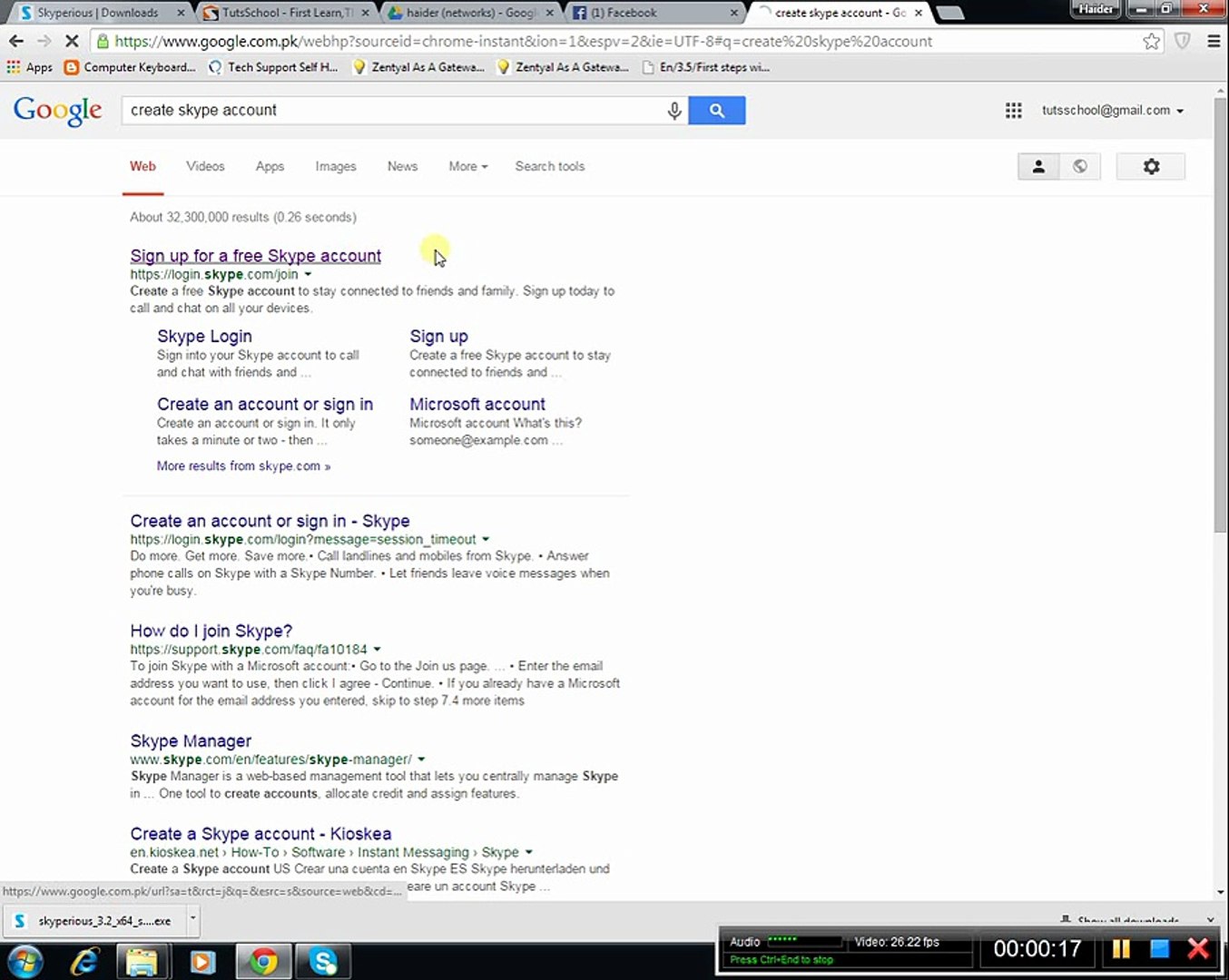
Task: Open first Zentyal As A Gateway bookmark
Action: [418, 67]
